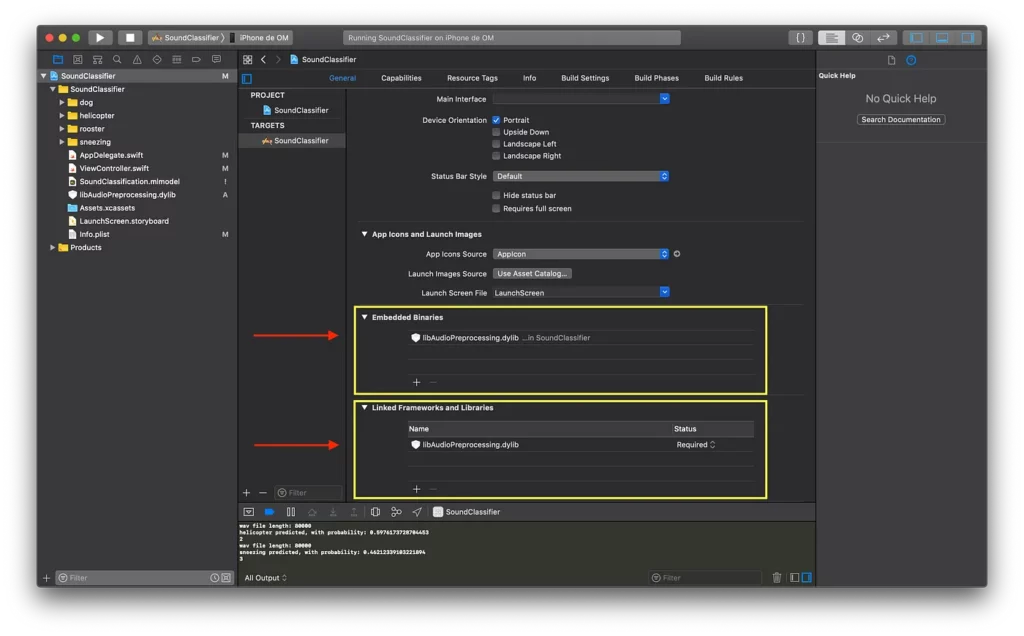Enable the Landscape Left orientation

(x=496, y=144)
